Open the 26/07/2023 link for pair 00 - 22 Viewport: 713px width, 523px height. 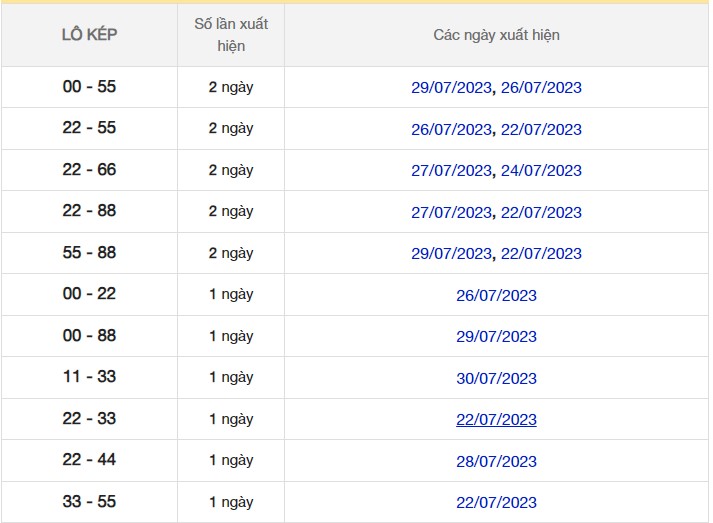point(496,295)
